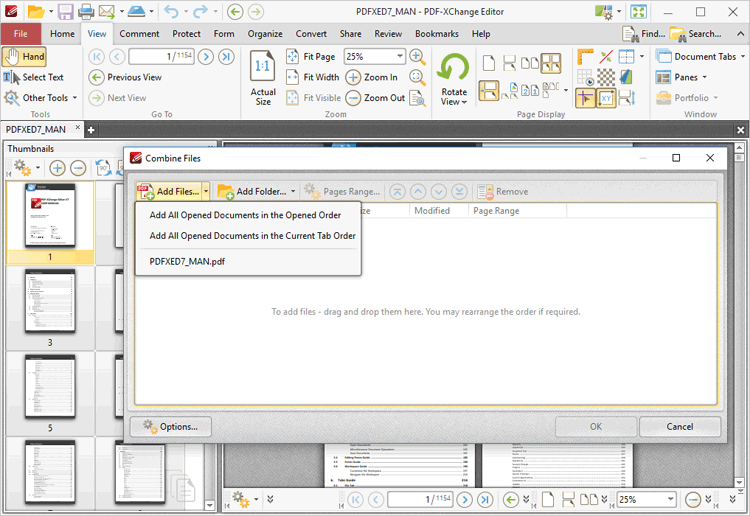Open the Panes dropdown
This screenshot has height=516, width=750.
681,77
